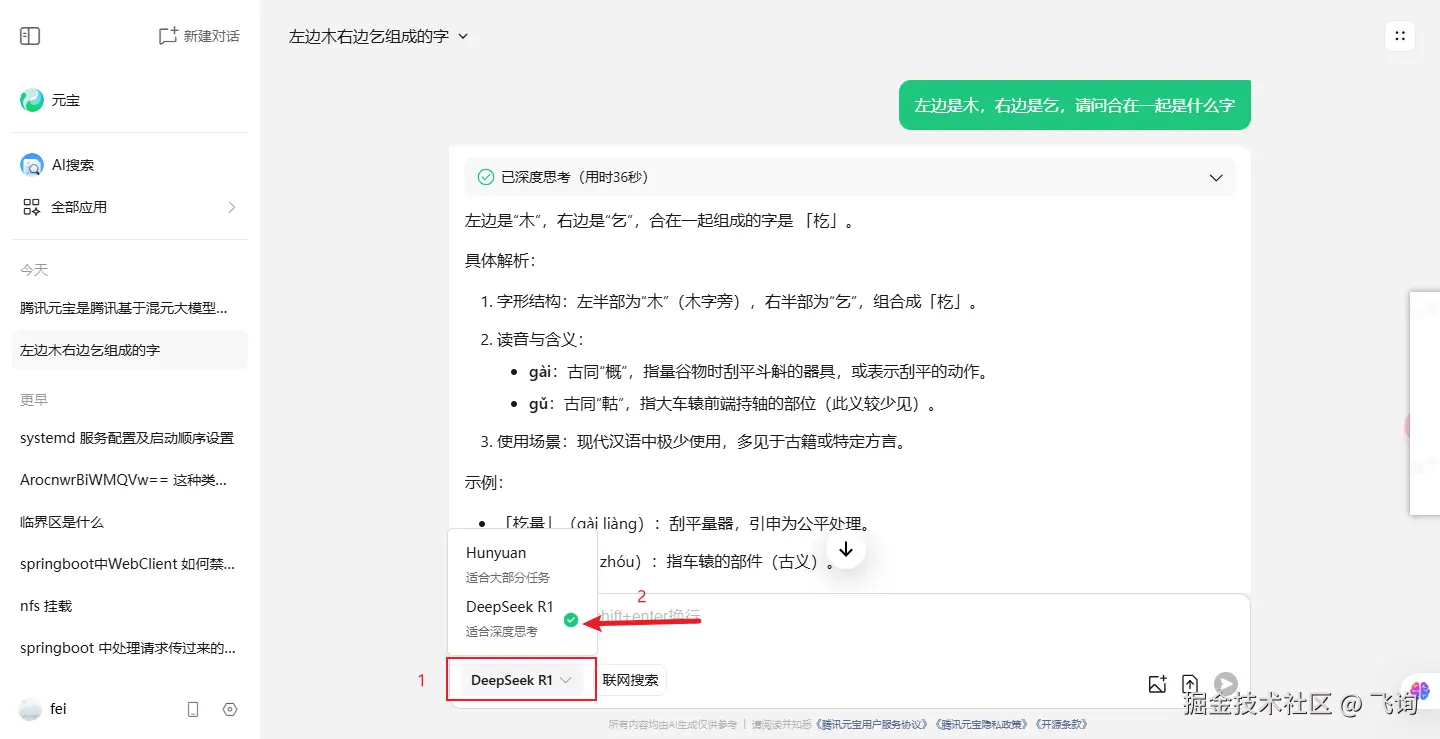
Task: Open the conversation title dropdown arrow
Action: tap(462, 36)
